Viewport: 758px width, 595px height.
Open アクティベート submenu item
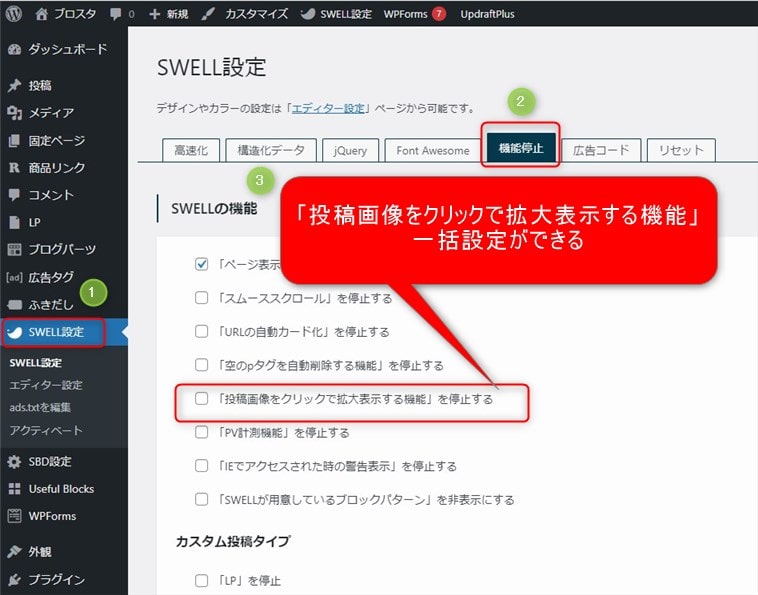tap(46, 430)
